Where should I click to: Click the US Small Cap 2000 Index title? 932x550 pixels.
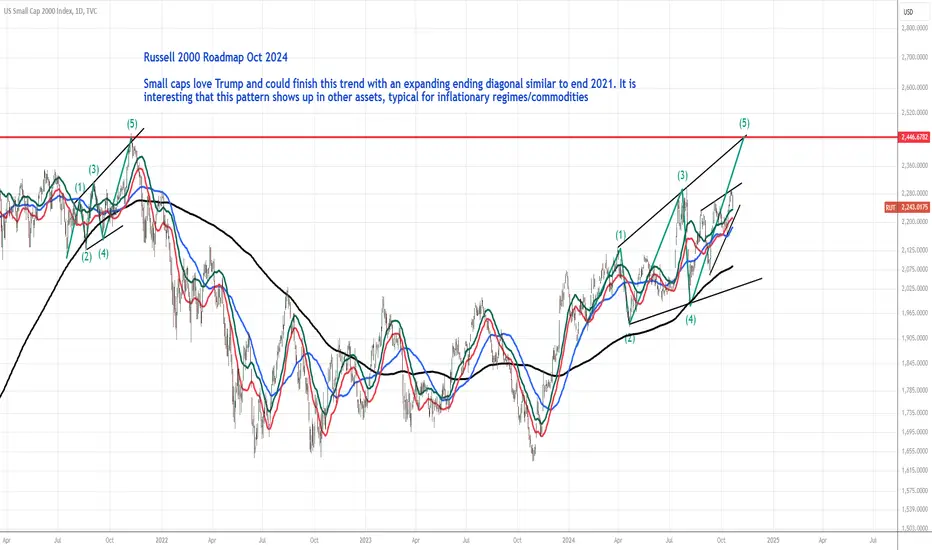pos(51,11)
